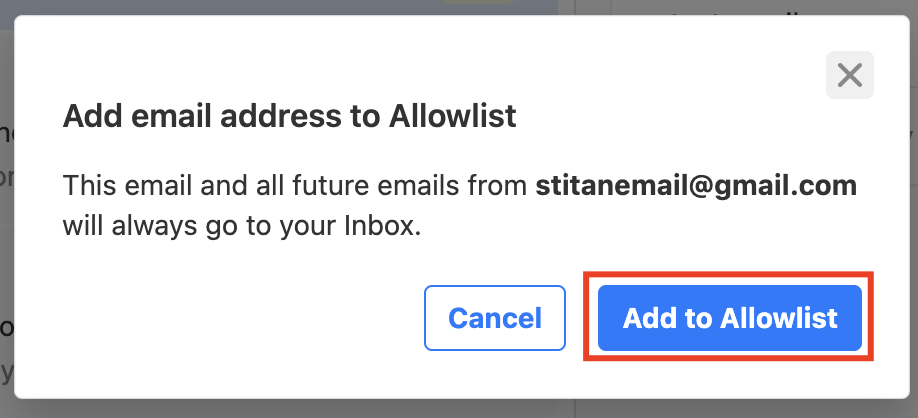Image resolution: width=918 pixels, height=418 pixels.
Task: Exit the popup using its close cross
Action: tap(850, 75)
